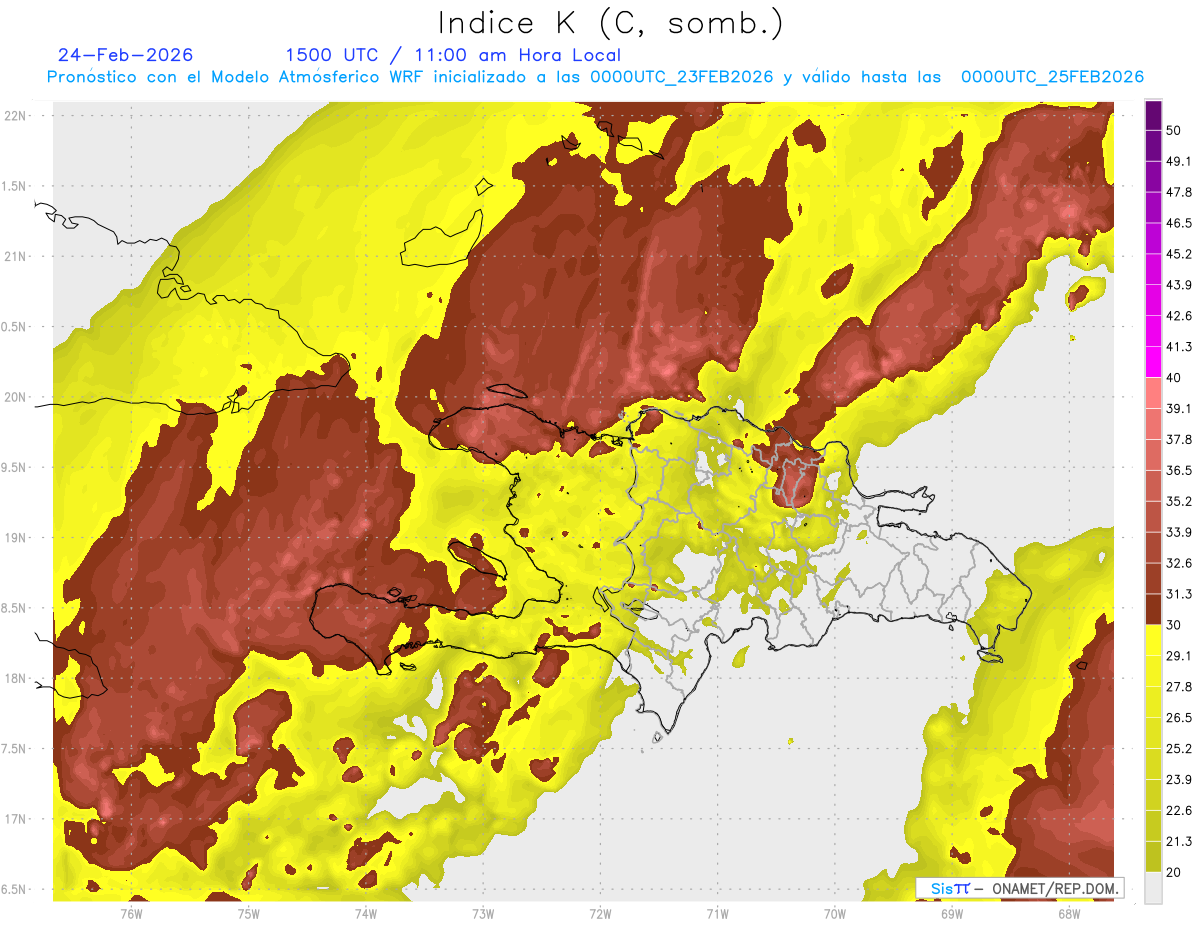Click the color scale value '27.8'
Screen dimensions: 1200x927
click(1179, 686)
